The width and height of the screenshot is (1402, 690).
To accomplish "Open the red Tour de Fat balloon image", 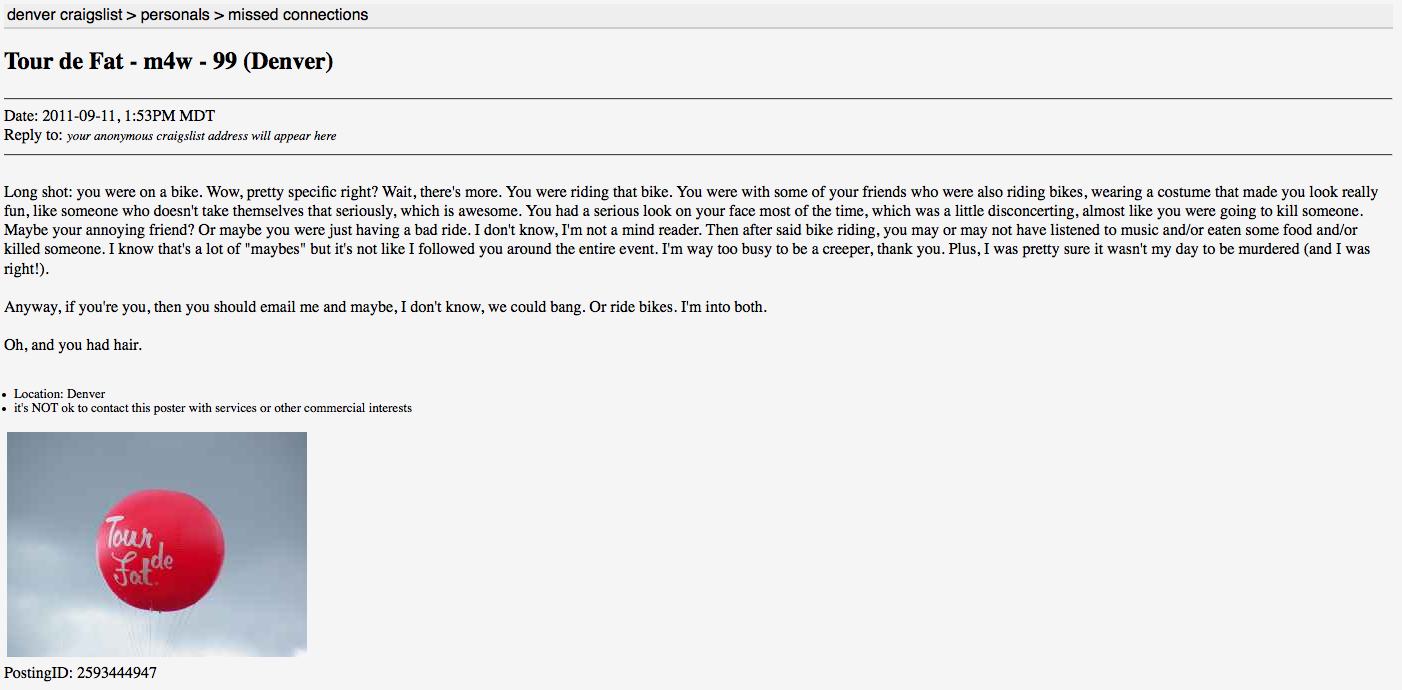I will point(157,544).
